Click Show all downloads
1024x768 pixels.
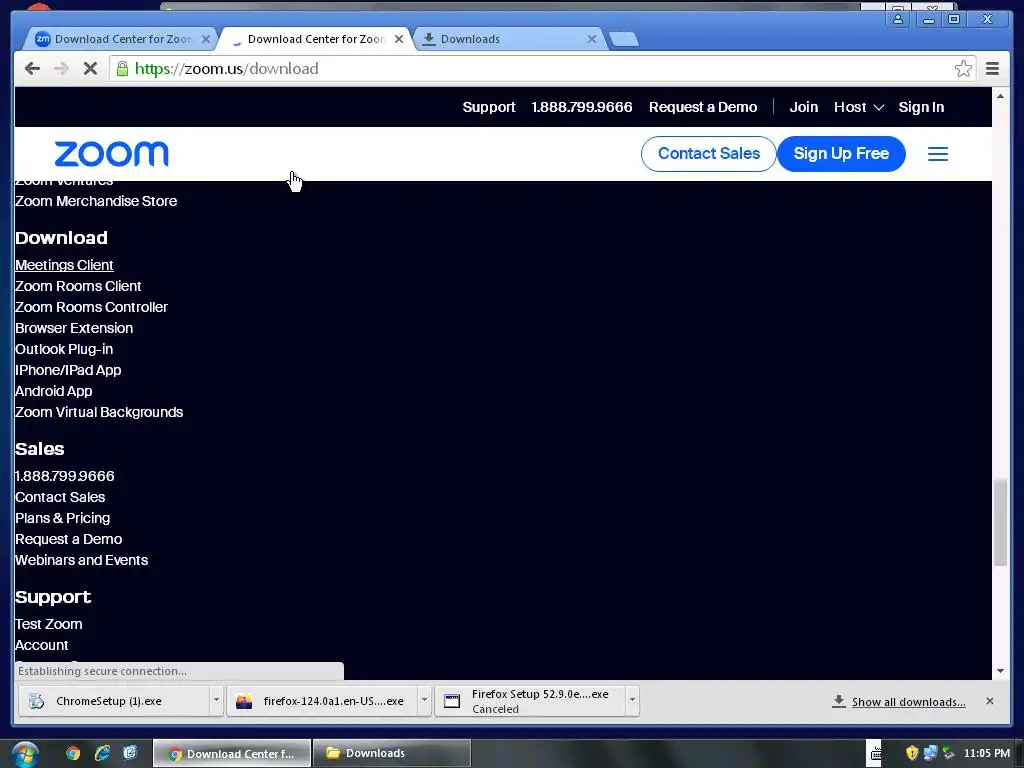pos(908,701)
